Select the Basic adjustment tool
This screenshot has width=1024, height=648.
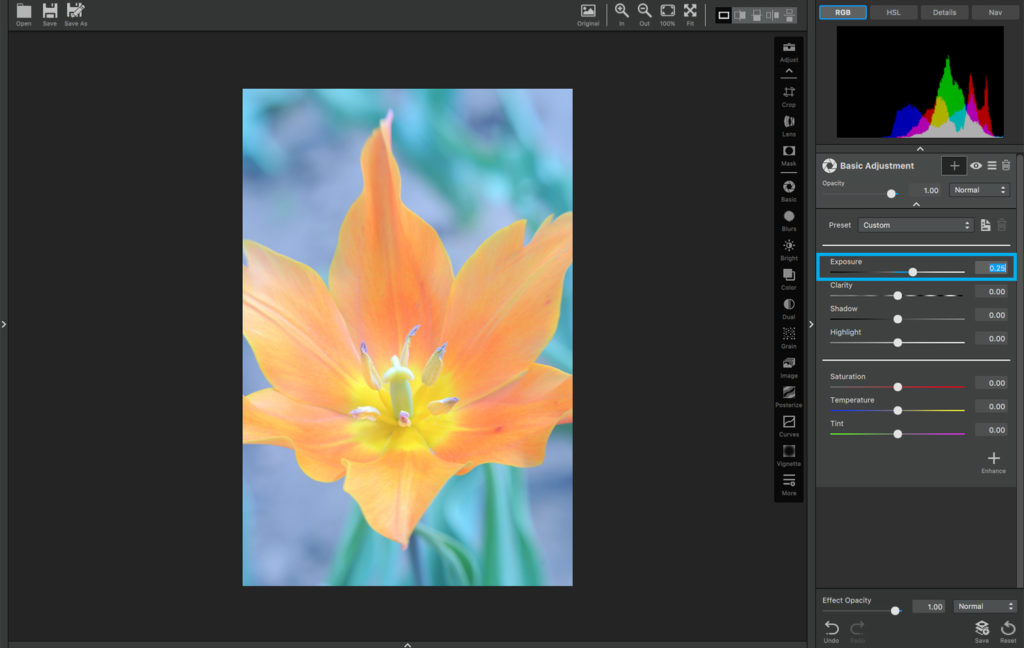(789, 191)
